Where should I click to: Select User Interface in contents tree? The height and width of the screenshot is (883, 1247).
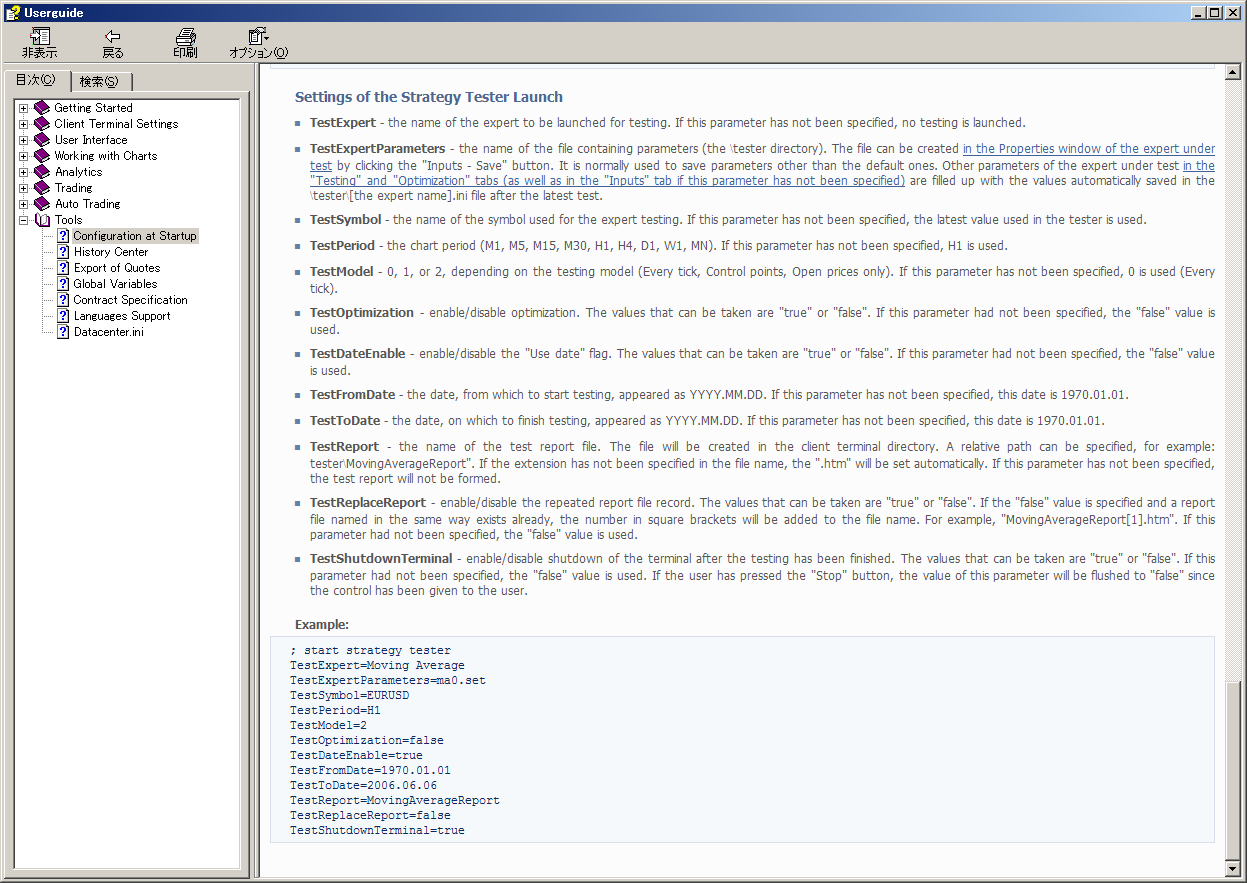point(91,140)
